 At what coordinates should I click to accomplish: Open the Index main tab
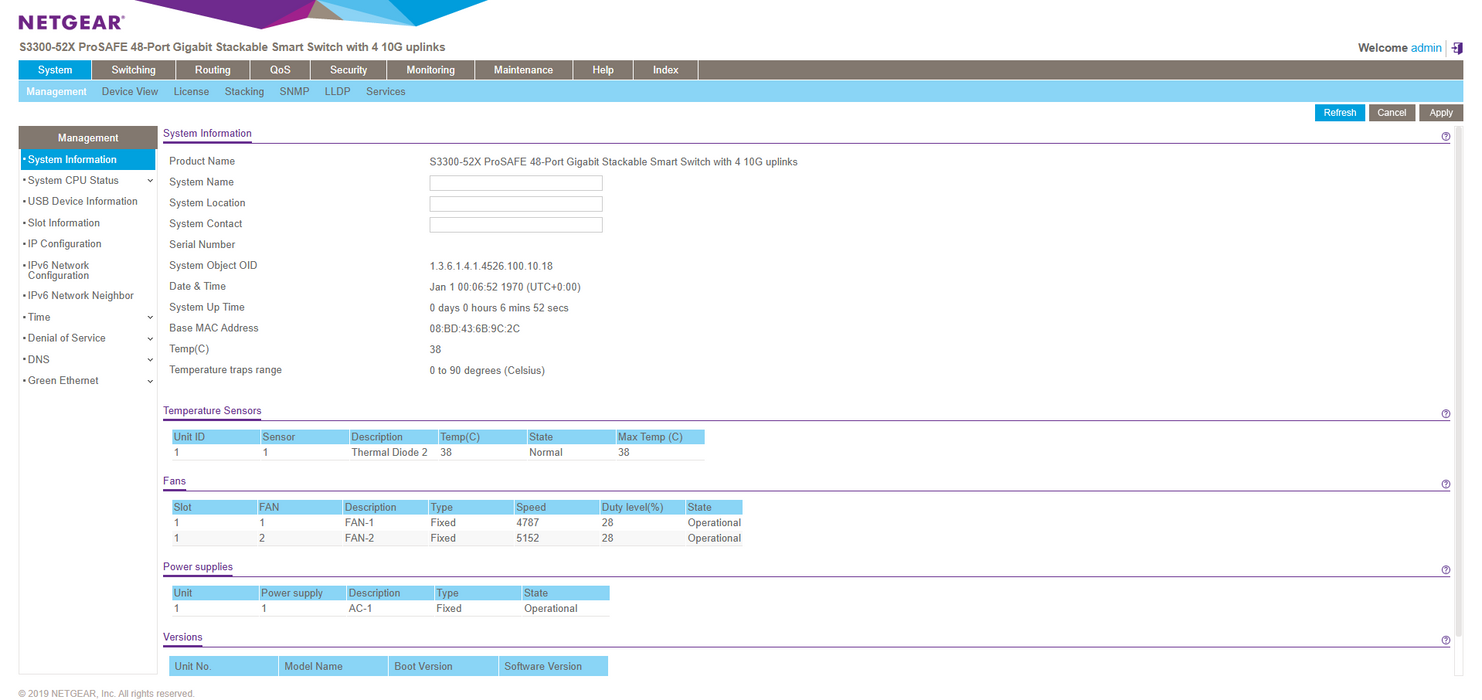666,70
